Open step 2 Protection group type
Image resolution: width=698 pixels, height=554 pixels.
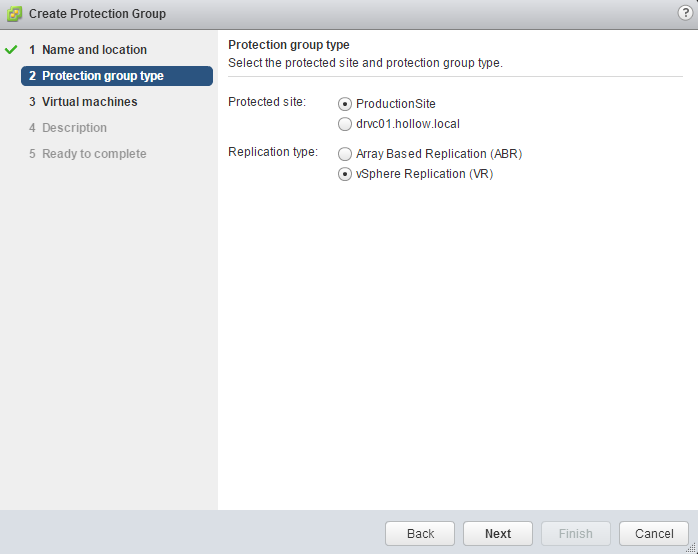102,76
